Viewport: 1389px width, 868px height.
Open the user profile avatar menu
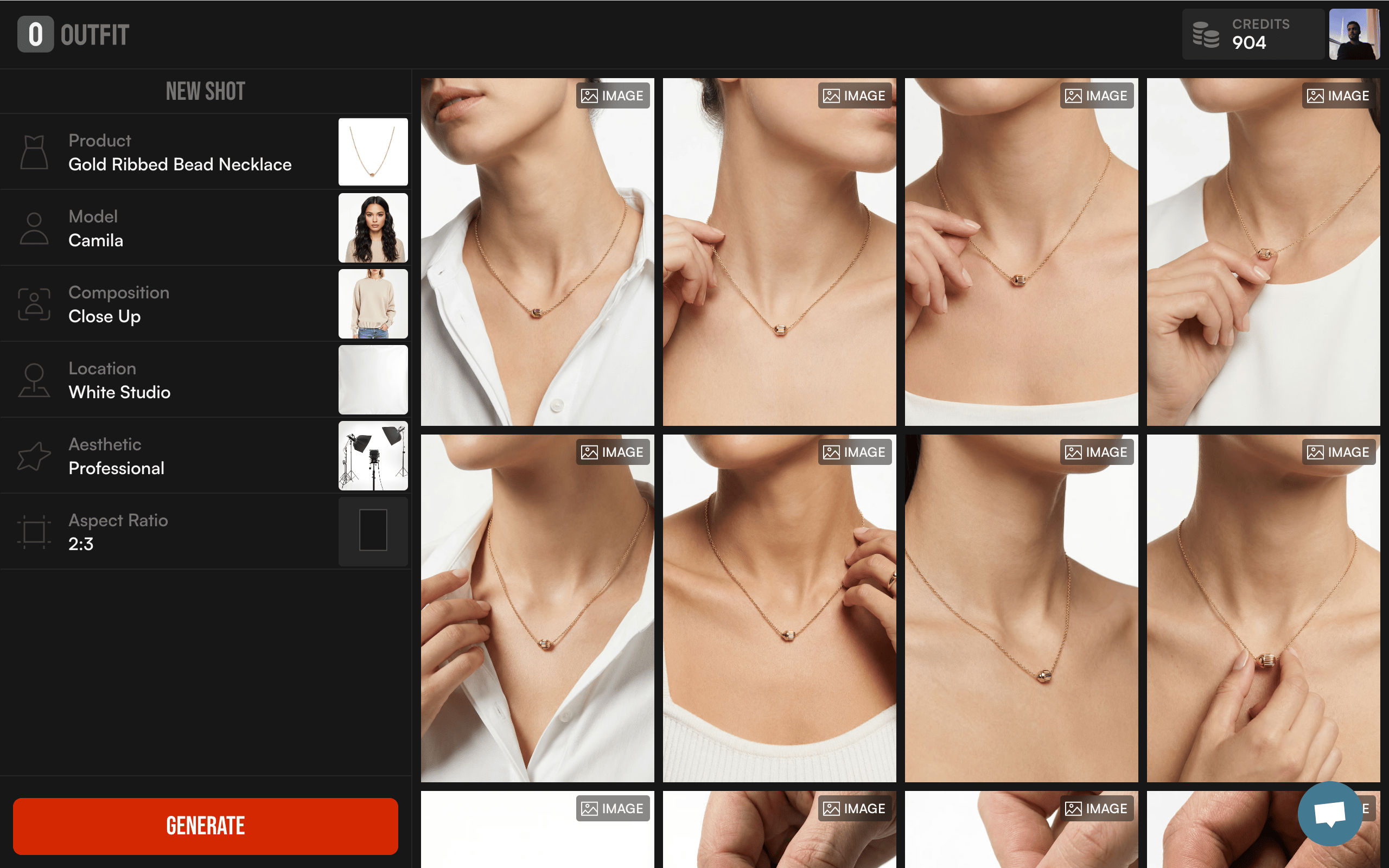tap(1355, 34)
